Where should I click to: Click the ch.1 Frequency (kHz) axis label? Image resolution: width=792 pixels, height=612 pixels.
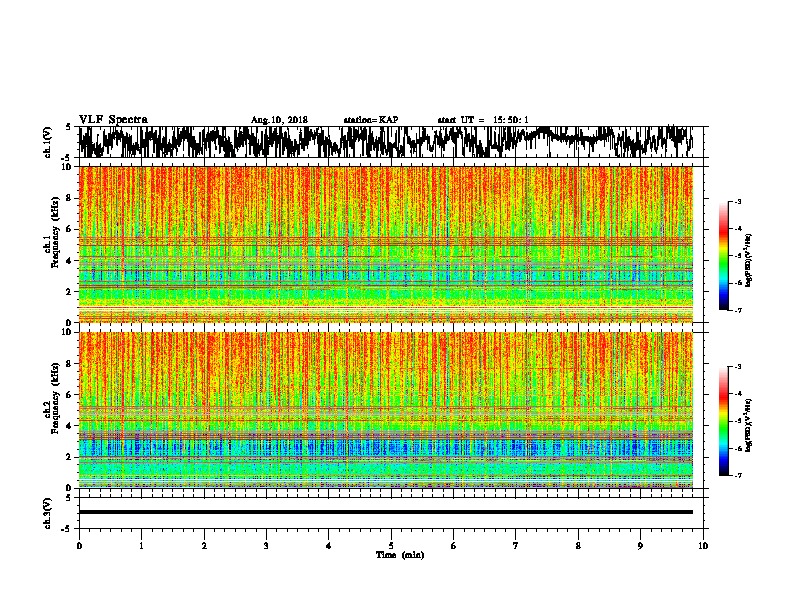point(52,233)
